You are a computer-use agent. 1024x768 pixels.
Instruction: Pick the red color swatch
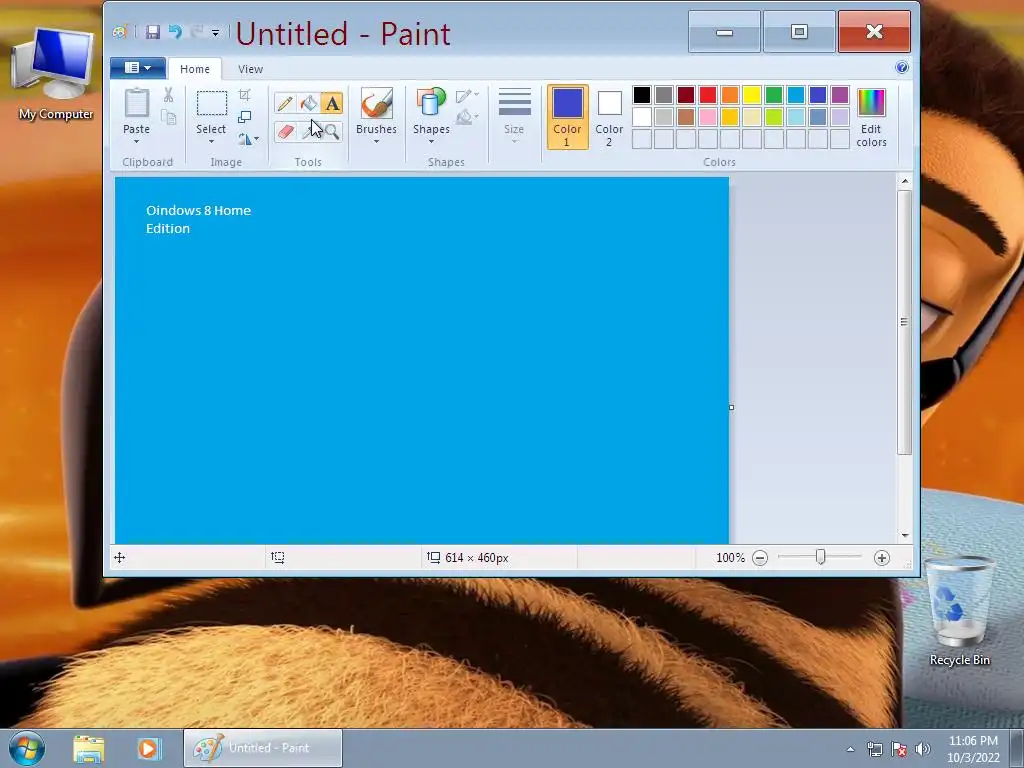708,95
